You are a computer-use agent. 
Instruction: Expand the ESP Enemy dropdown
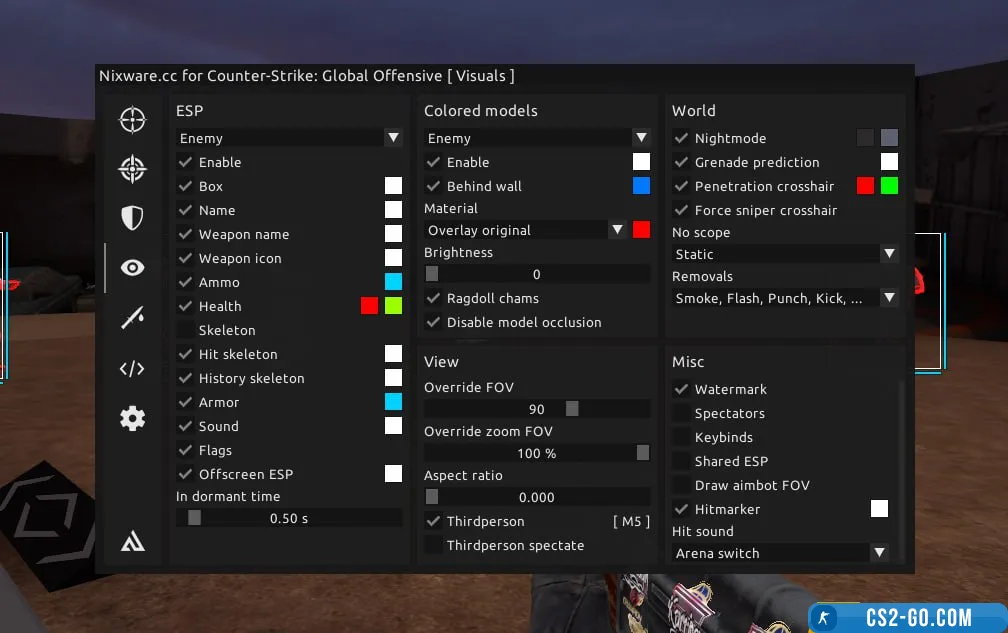point(289,138)
